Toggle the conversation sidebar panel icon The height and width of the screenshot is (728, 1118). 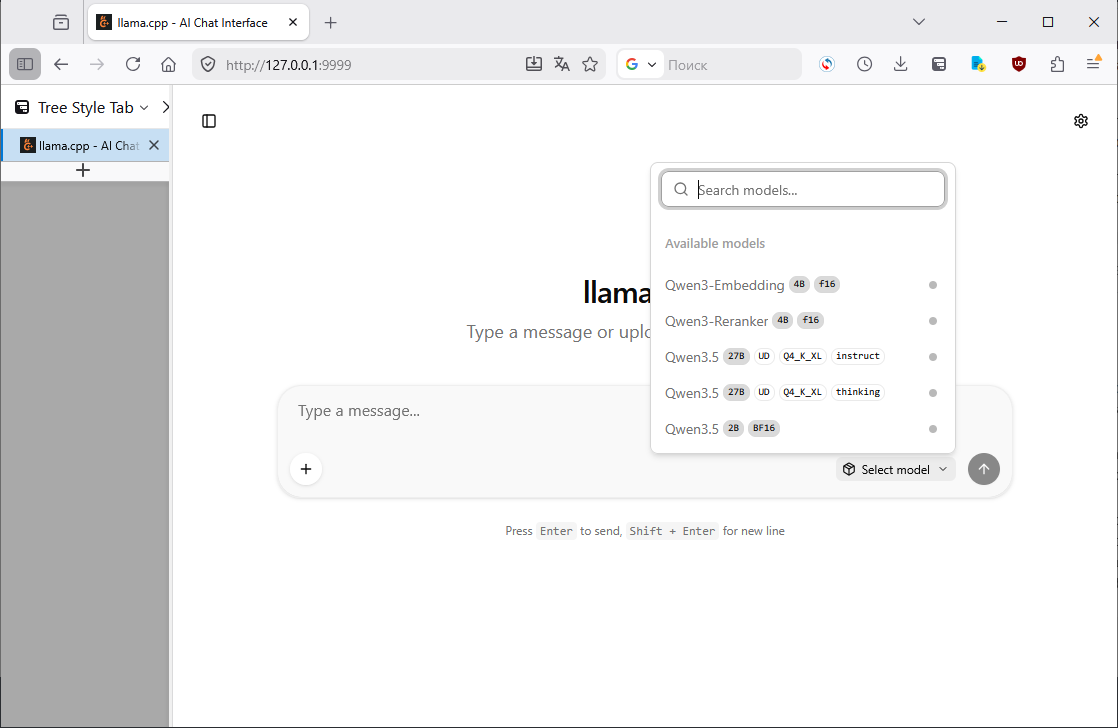click(208, 120)
